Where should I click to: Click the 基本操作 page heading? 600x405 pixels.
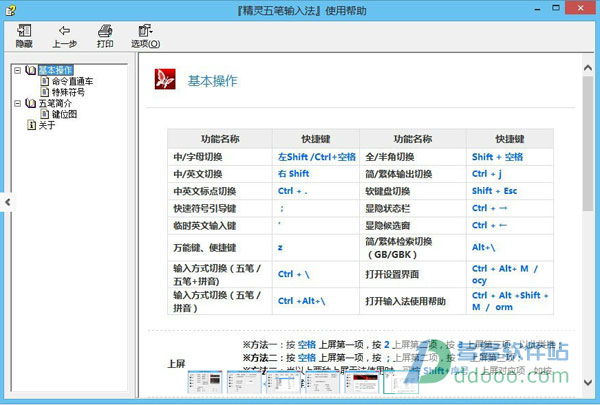pyautogui.click(x=212, y=81)
